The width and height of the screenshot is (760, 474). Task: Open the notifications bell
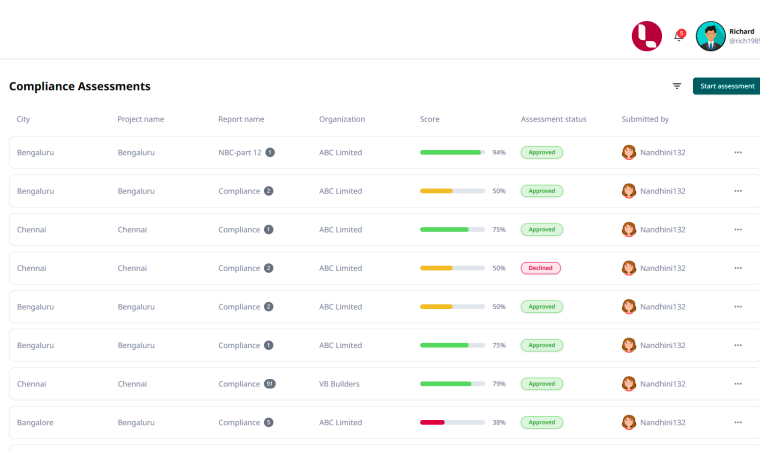(678, 37)
